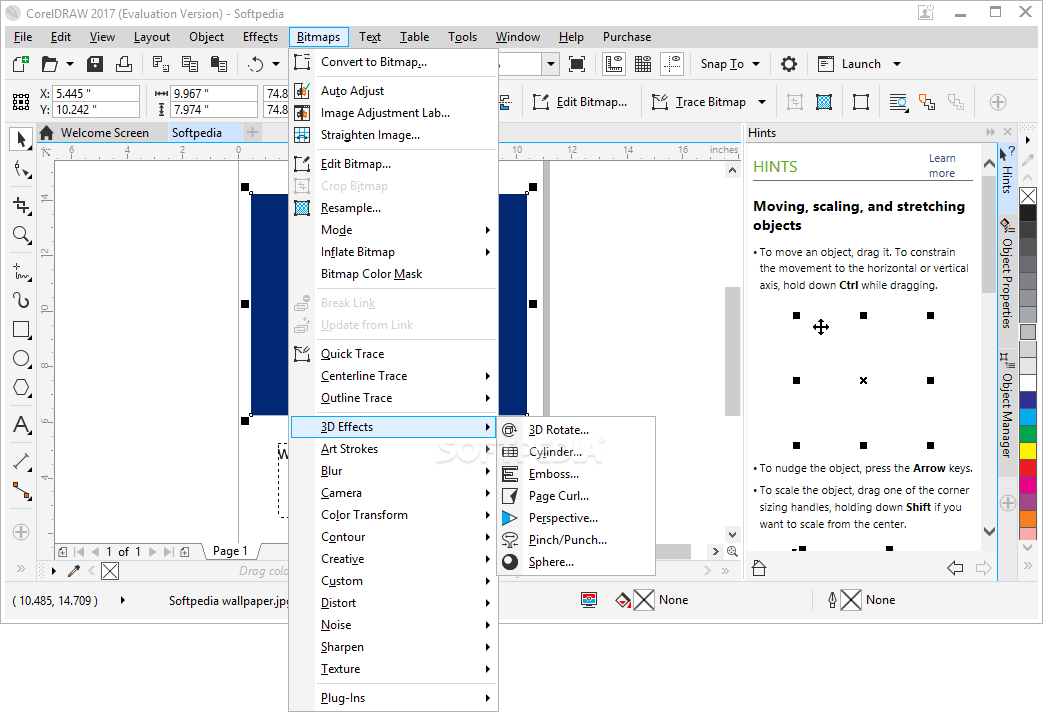Click the Page 1 tab

pos(230,551)
